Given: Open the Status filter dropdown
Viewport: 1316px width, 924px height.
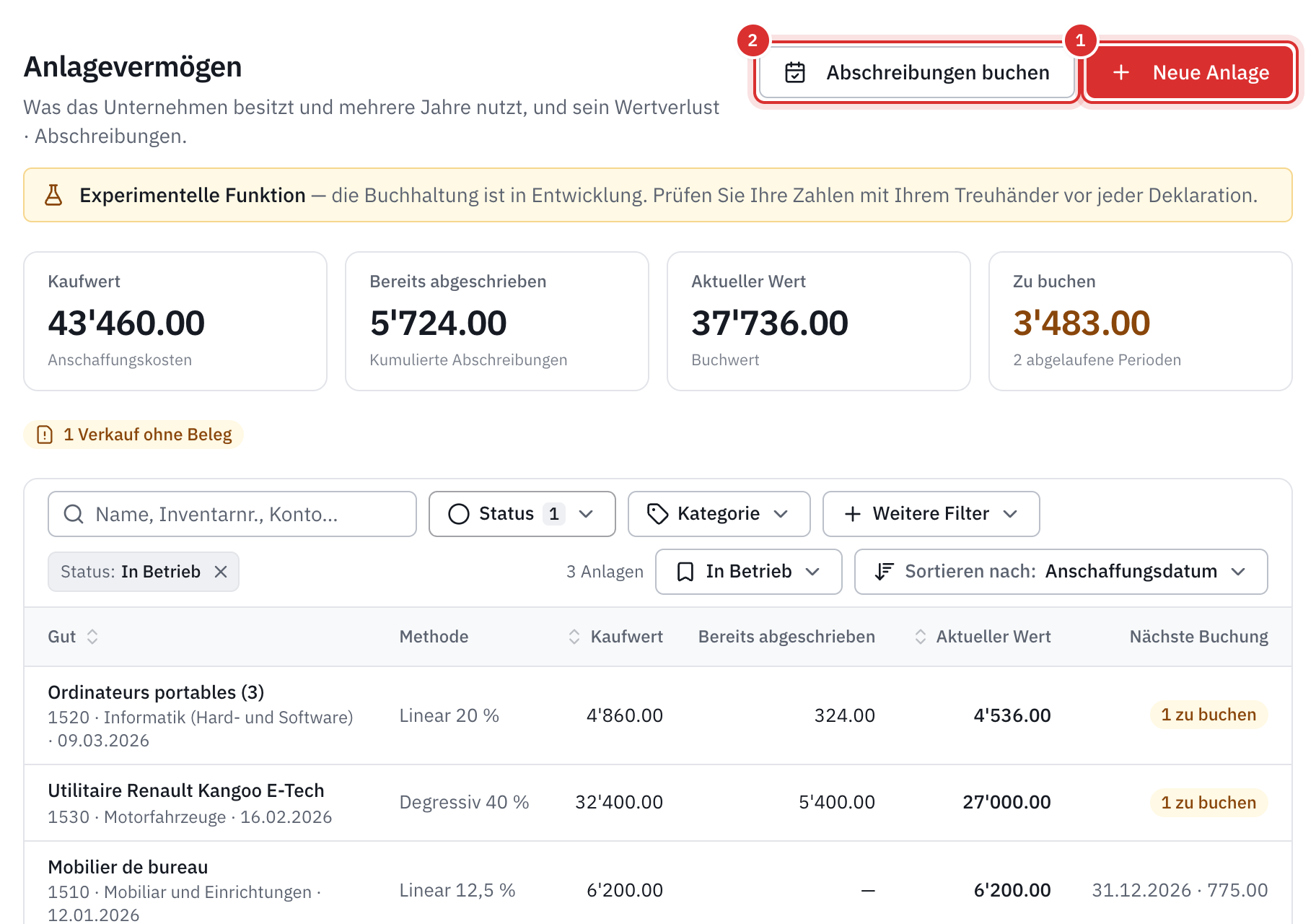Looking at the screenshot, I should (522, 514).
